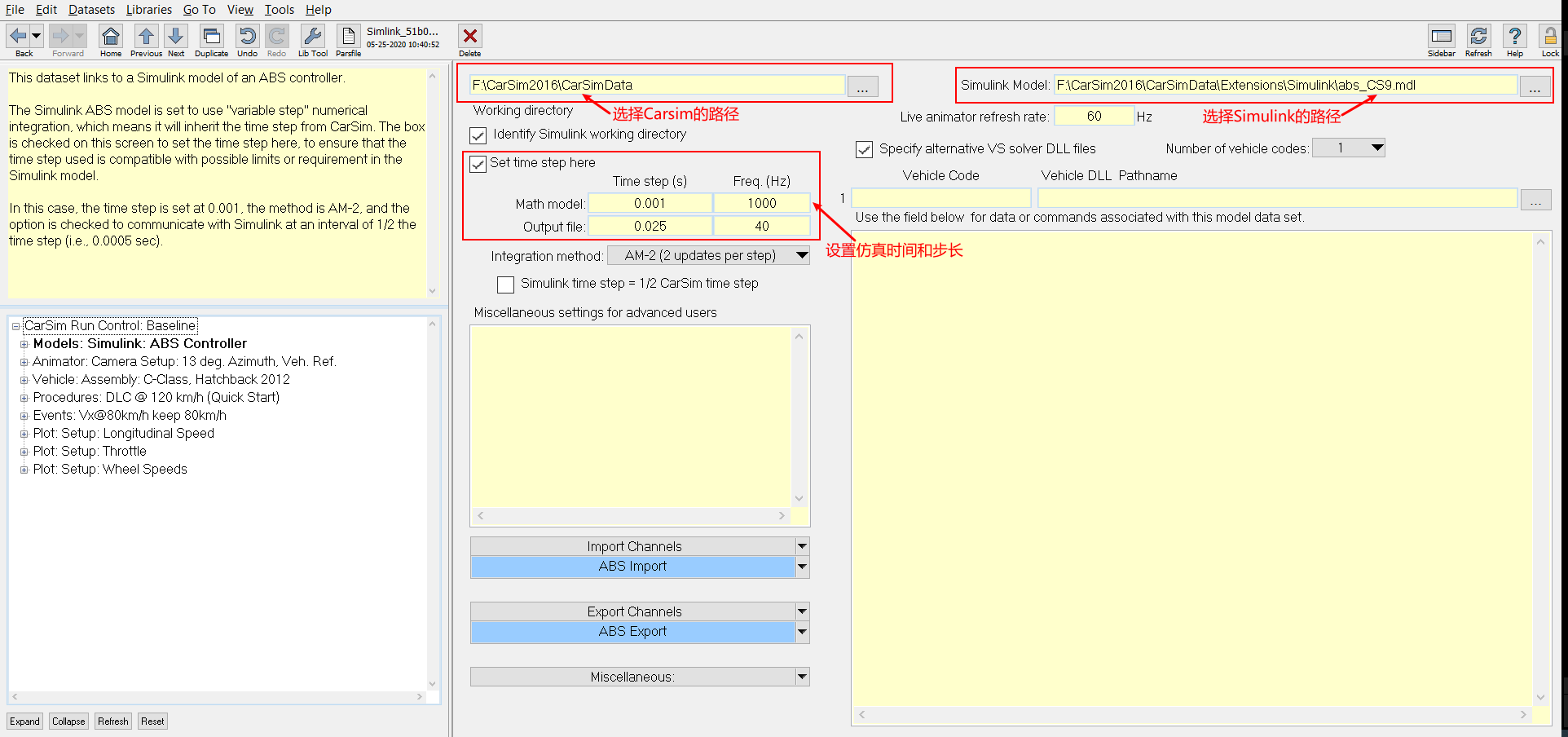Click the Back arrow toolbar icon
The image size is (1568, 737).
click(18, 36)
